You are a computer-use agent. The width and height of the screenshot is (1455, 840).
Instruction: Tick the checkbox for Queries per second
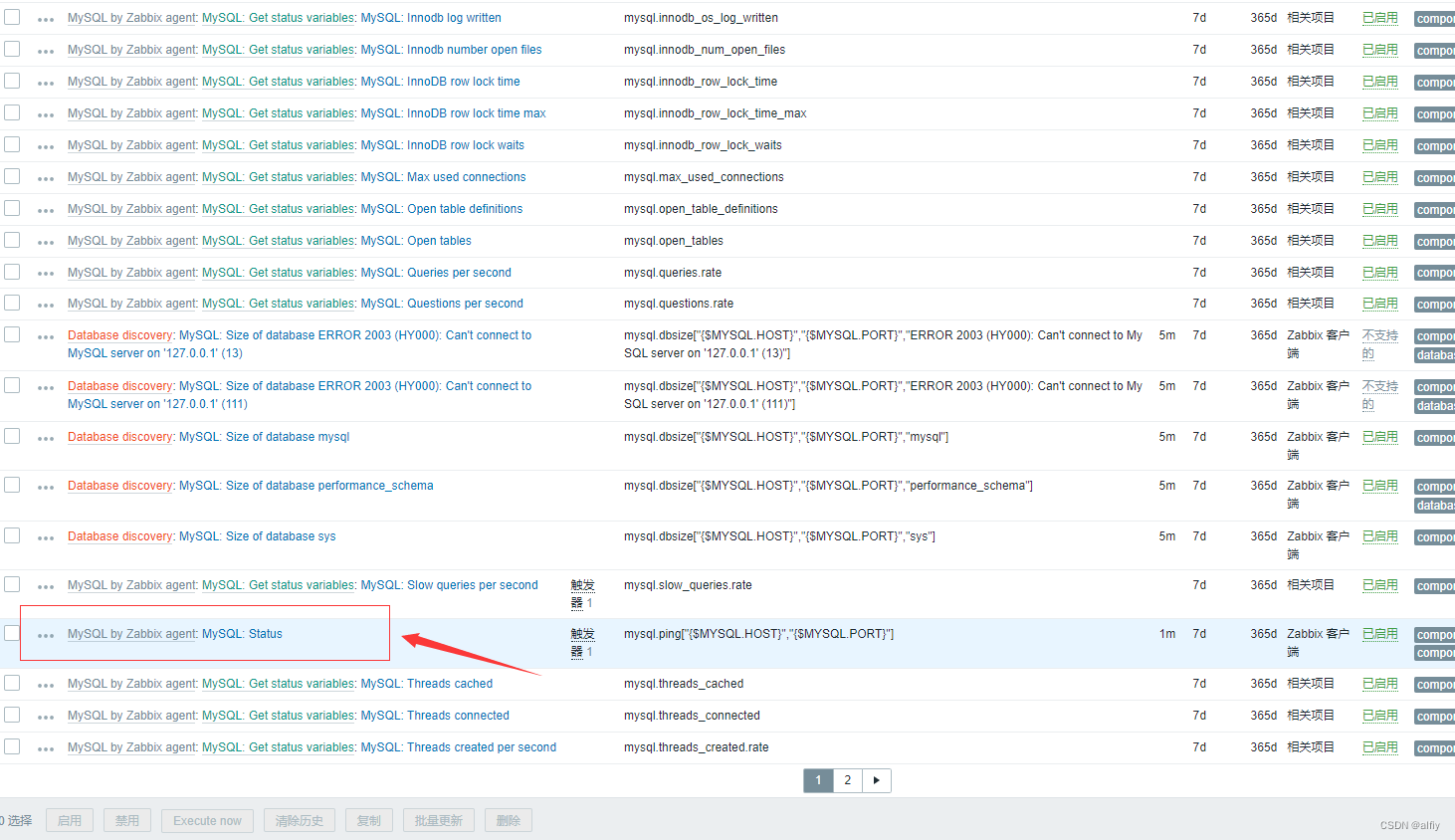[x=12, y=272]
